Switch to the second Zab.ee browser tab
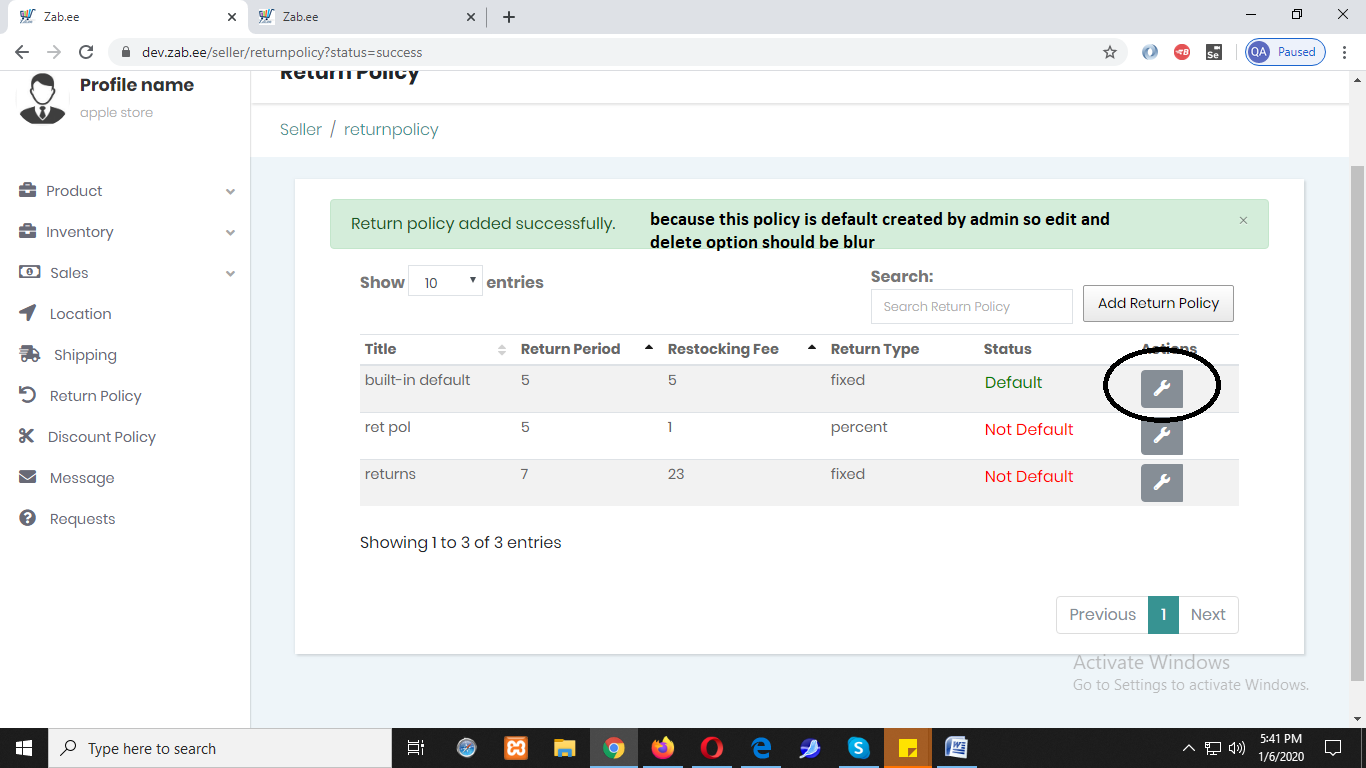The image size is (1366, 768). pos(365,16)
